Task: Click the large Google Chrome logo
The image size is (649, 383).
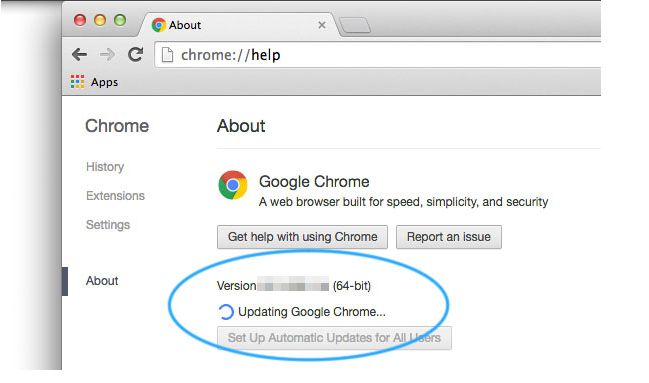Action: click(x=233, y=185)
